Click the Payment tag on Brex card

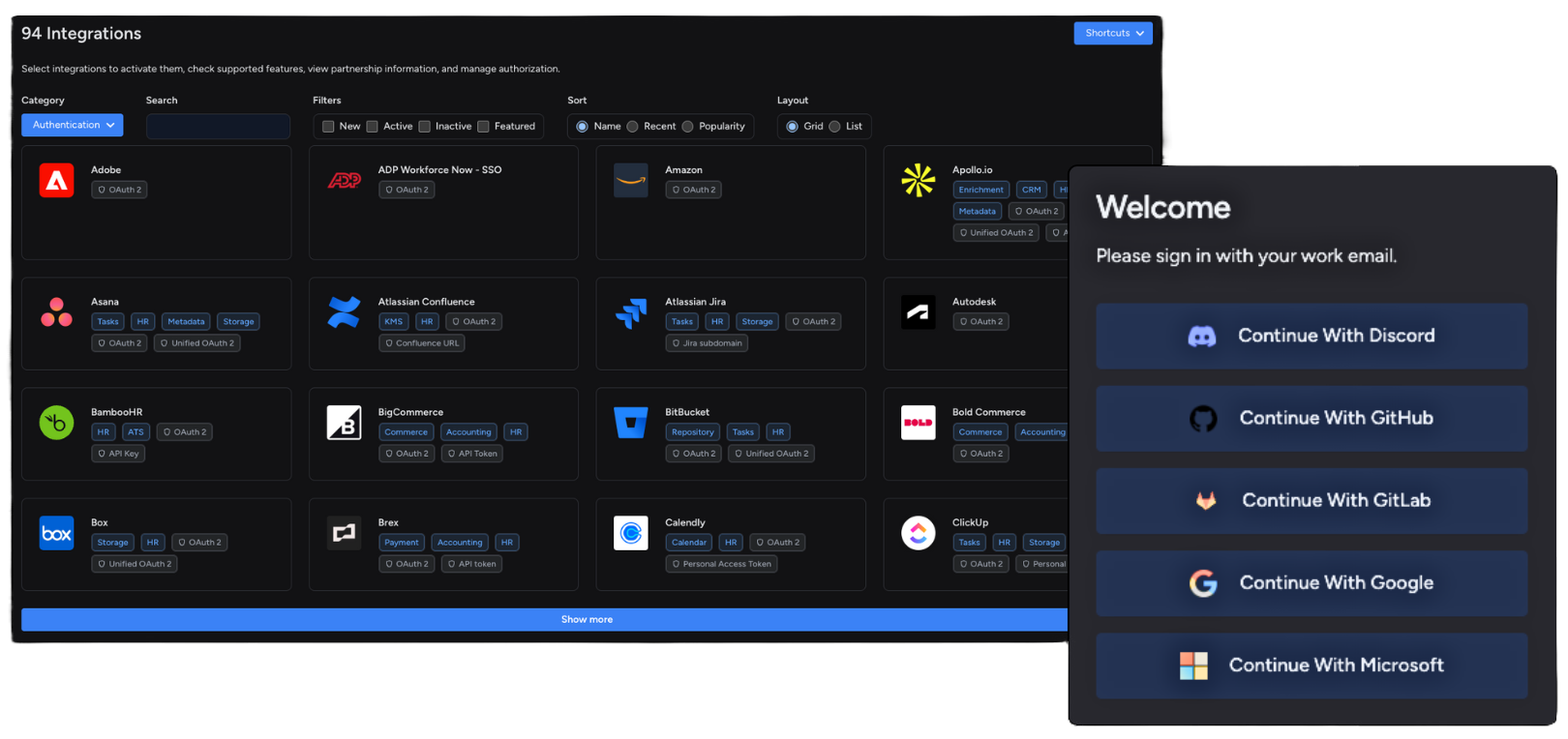(401, 543)
